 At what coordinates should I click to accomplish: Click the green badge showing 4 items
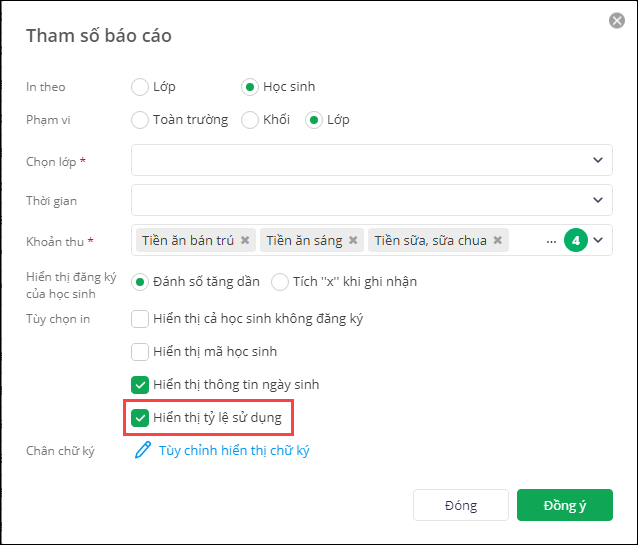pos(574,240)
